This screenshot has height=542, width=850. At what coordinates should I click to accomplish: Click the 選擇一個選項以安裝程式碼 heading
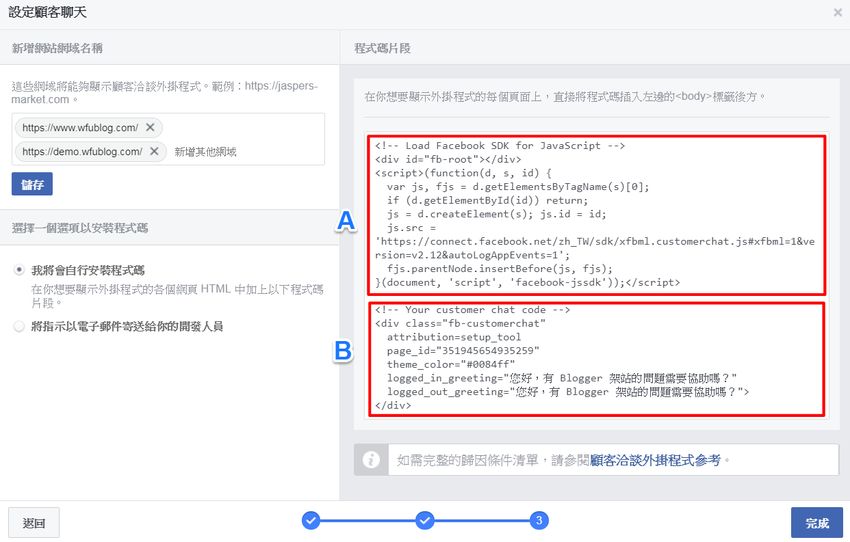coord(80,228)
